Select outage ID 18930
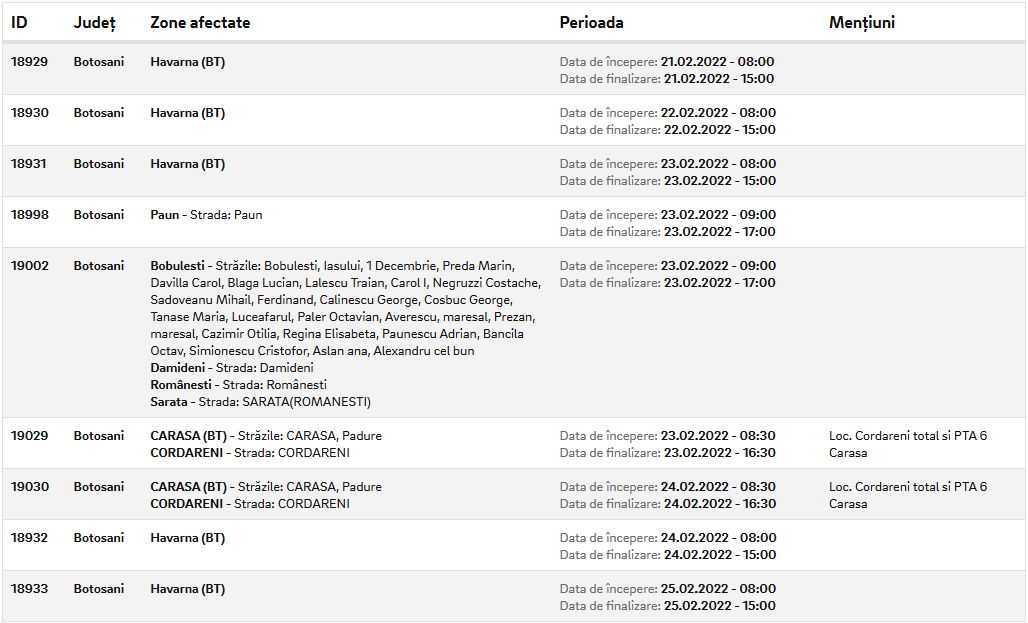1028x623 pixels. [x=30, y=113]
